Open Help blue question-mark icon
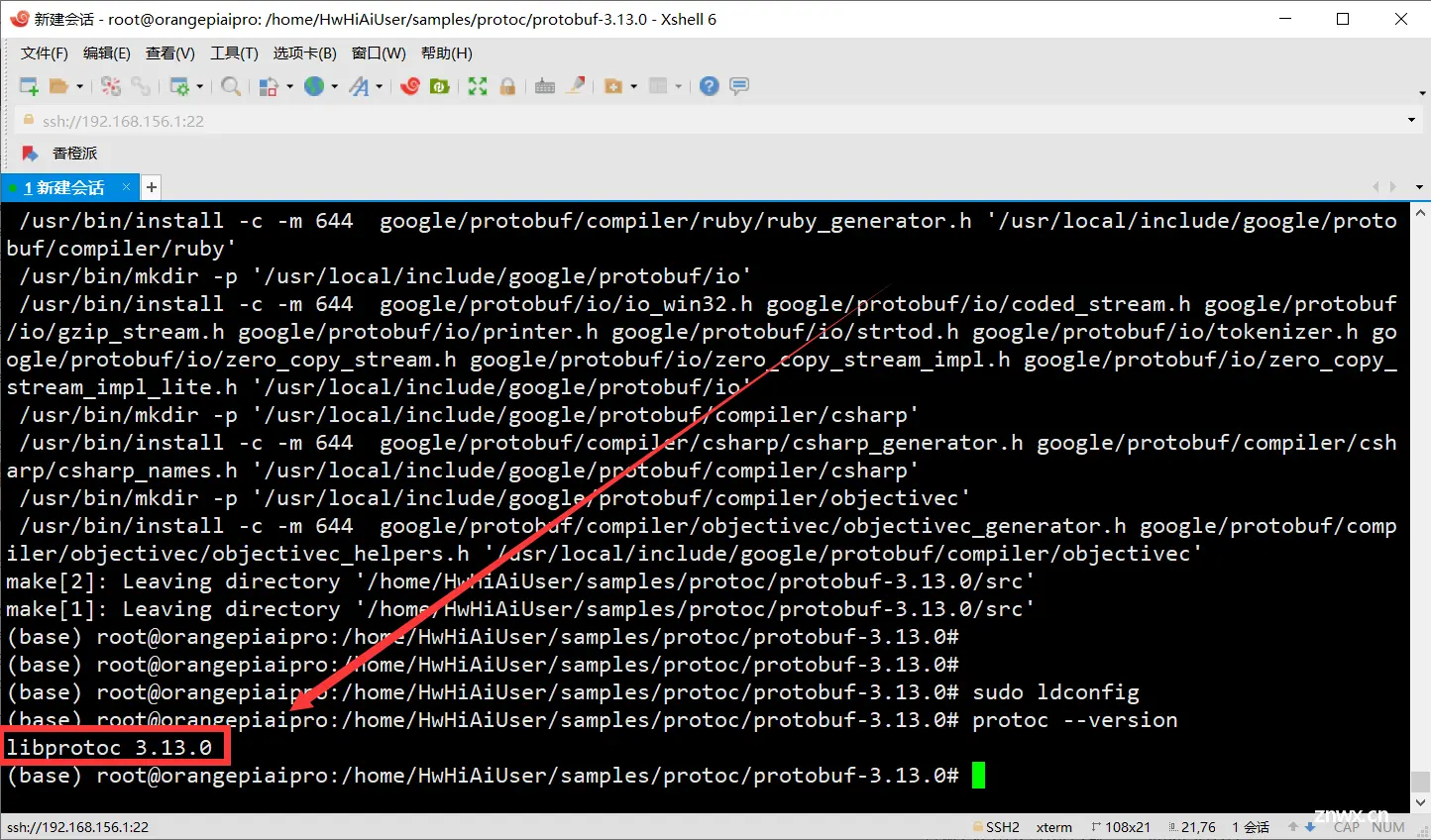 tap(709, 86)
